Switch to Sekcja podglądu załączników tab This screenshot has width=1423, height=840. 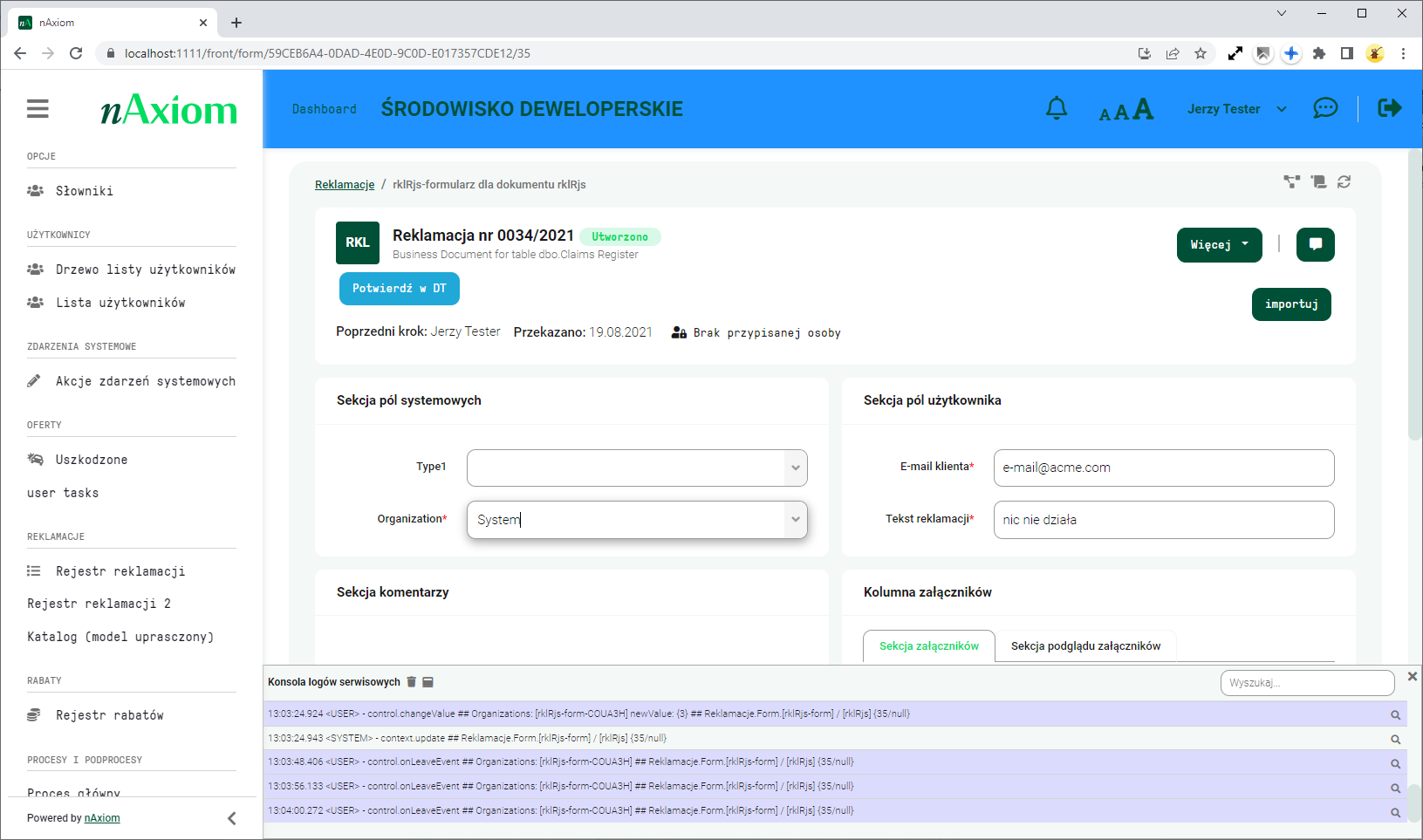pyautogui.click(x=1085, y=646)
